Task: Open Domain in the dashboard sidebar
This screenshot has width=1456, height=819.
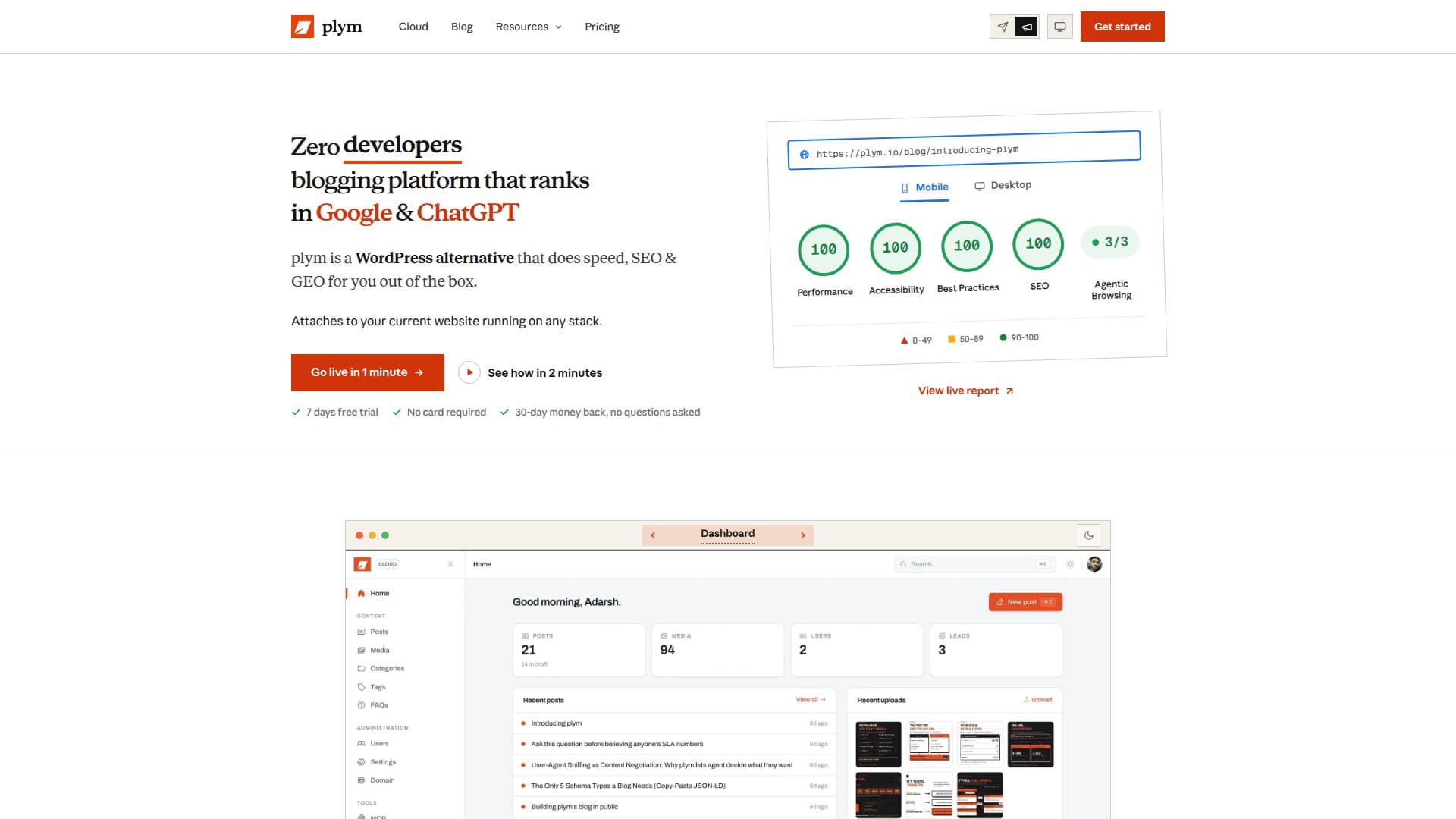Action: (376, 780)
